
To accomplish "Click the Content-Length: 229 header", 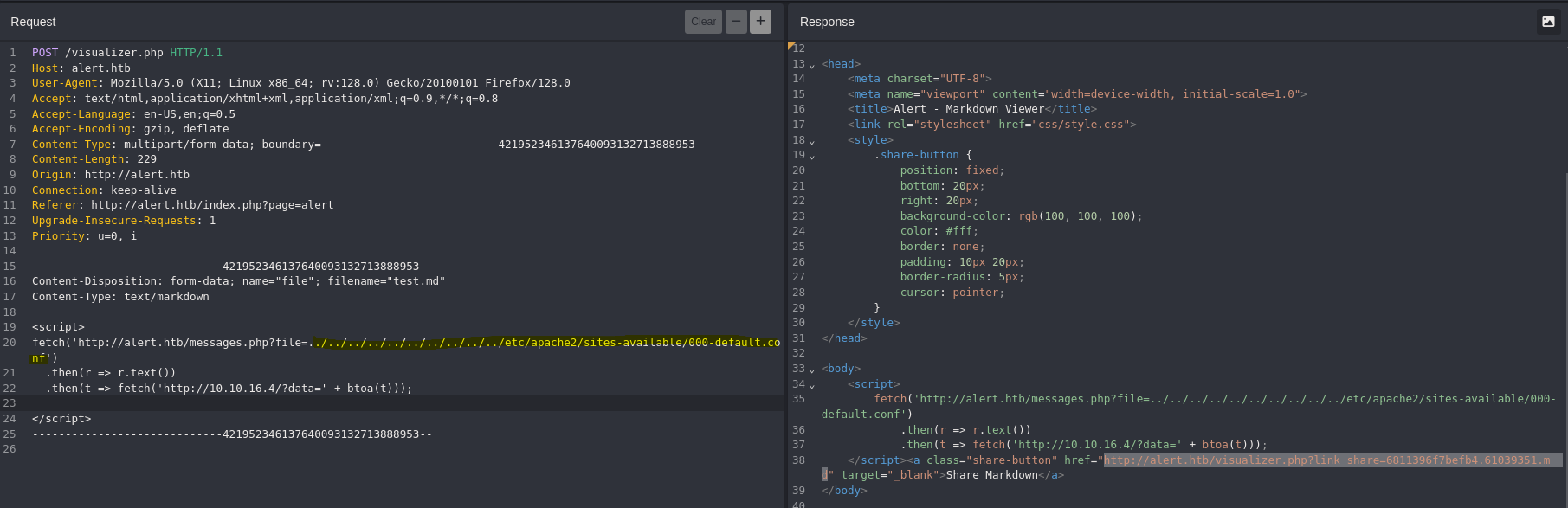I will [x=94, y=159].
